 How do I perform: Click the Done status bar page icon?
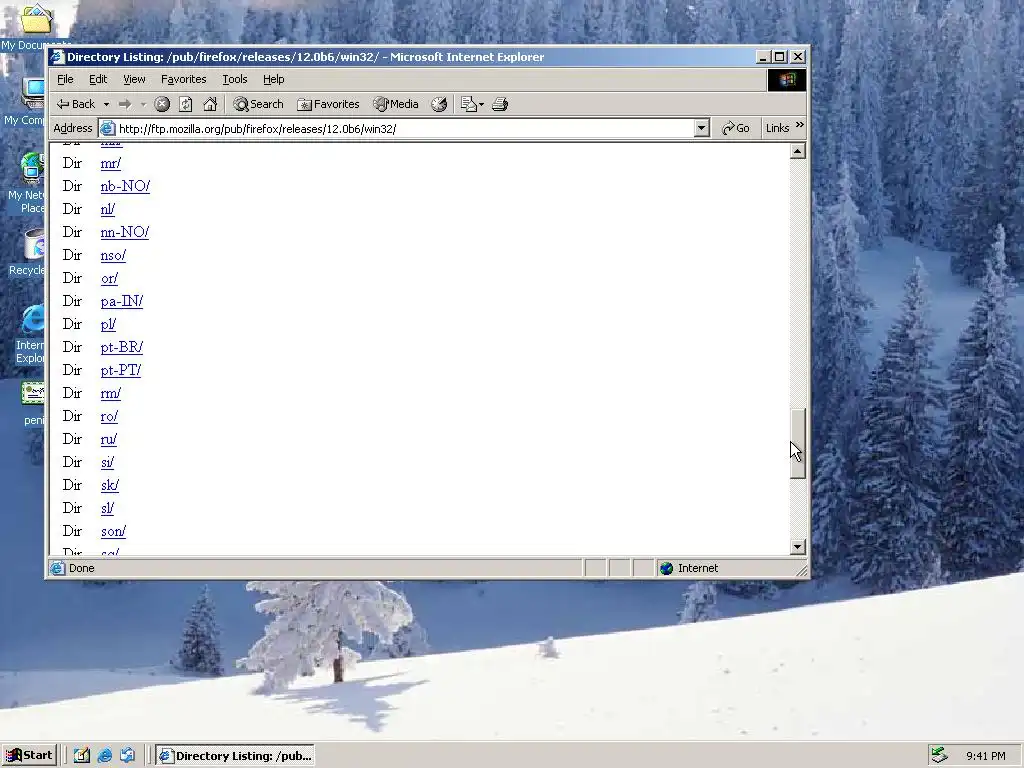57,568
